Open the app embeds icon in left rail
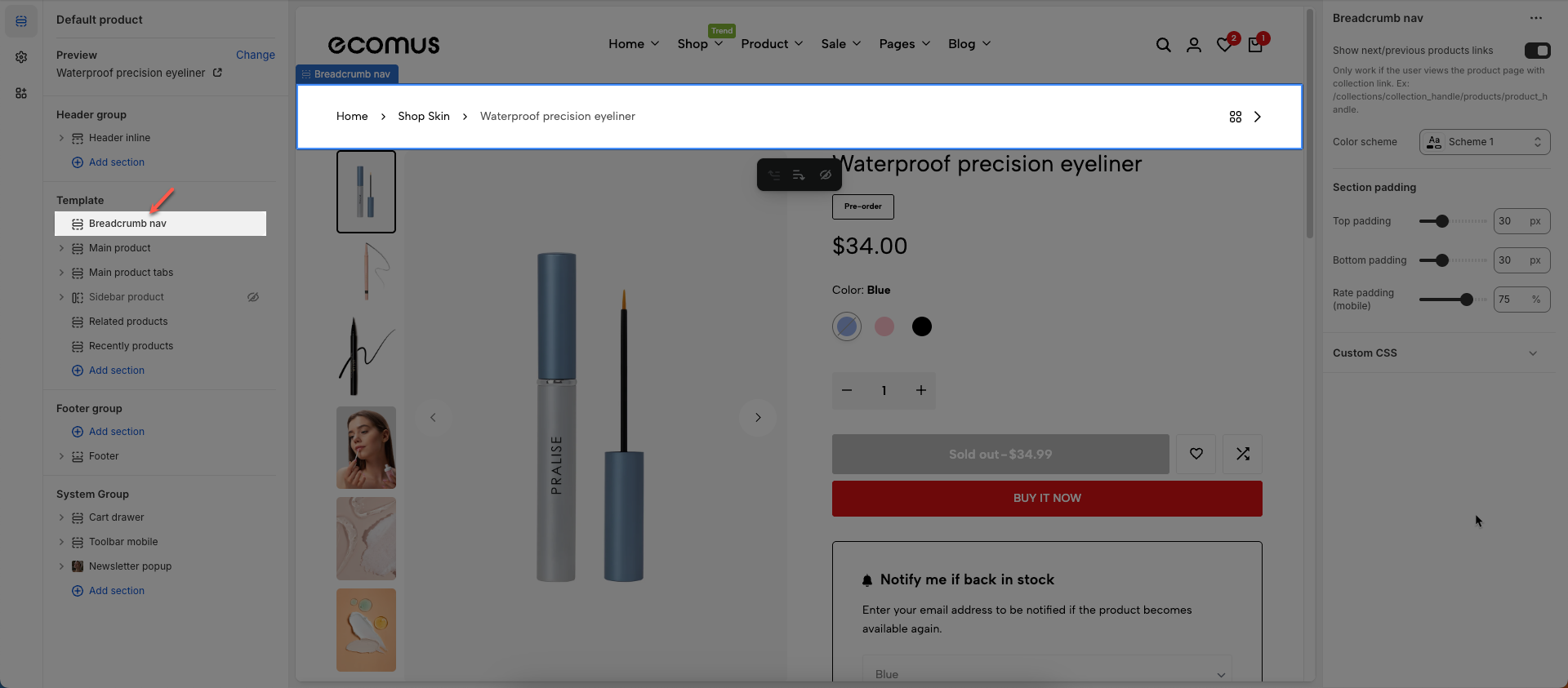The width and height of the screenshot is (1568, 688). (x=21, y=93)
